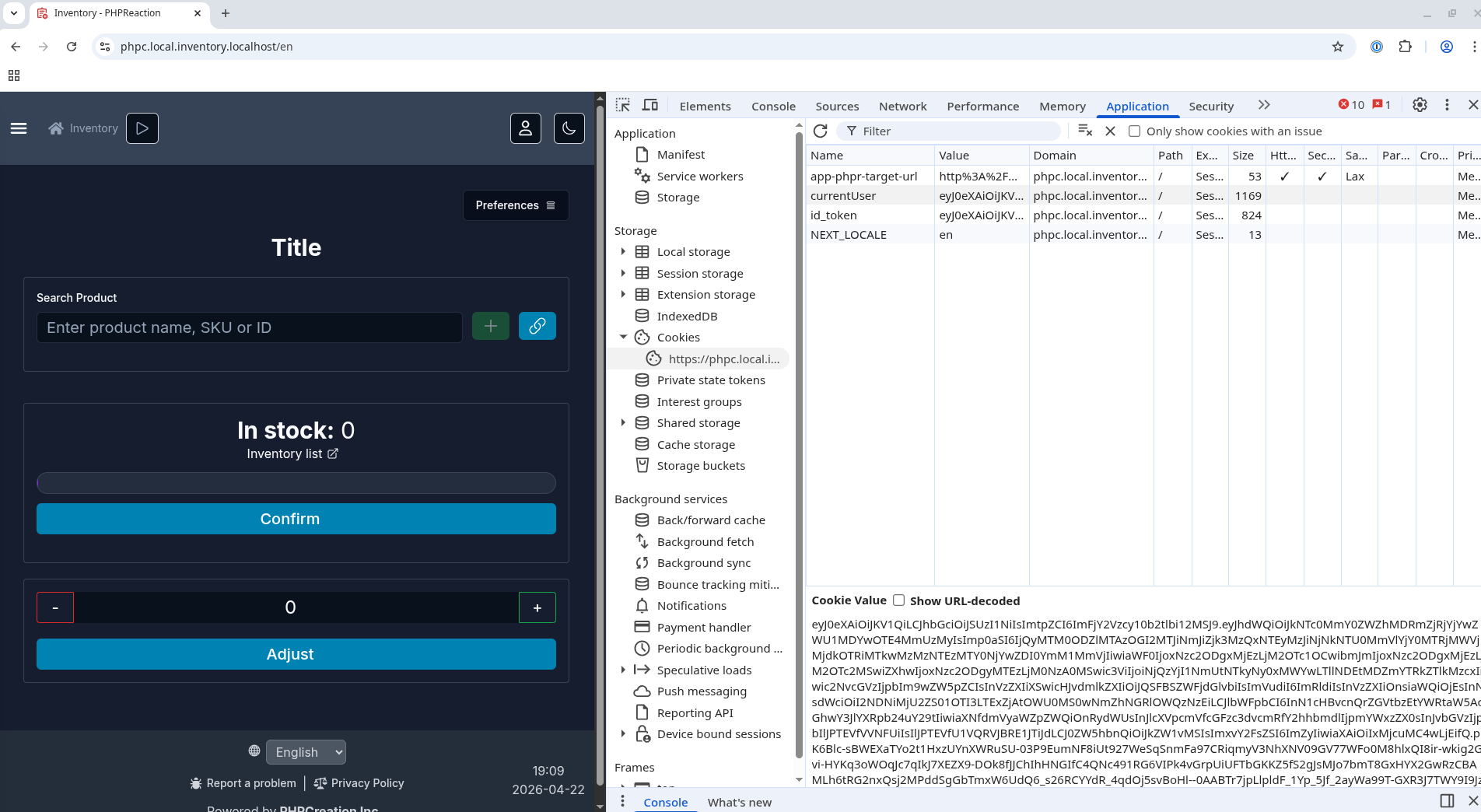Switch to the Sources tab
The width and height of the screenshot is (1481, 812).
(x=837, y=106)
